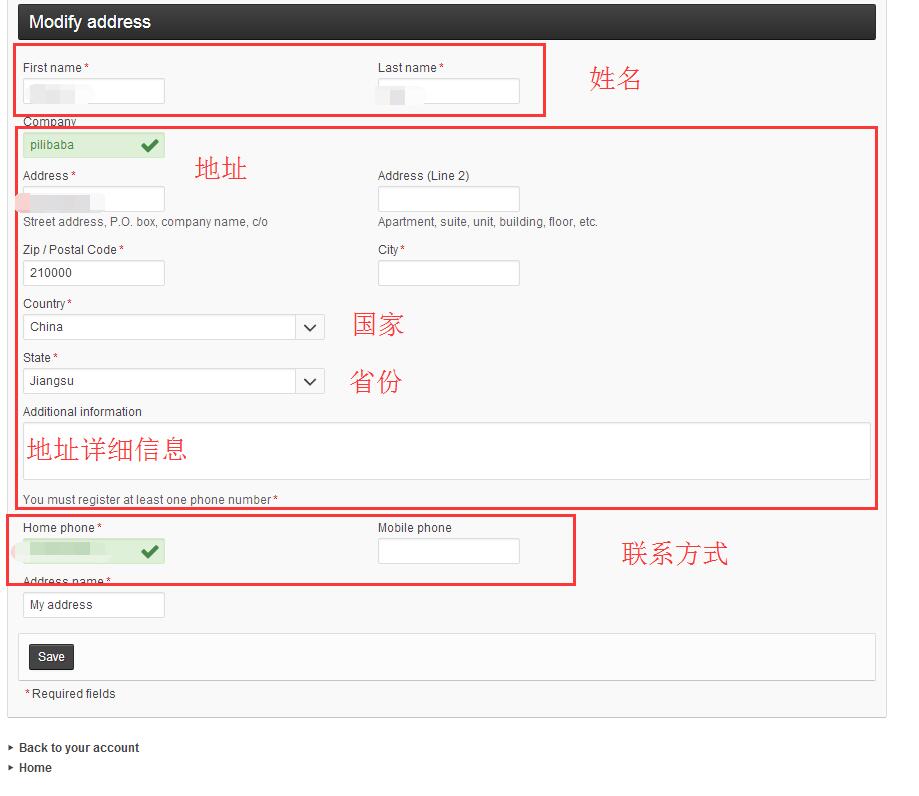Edit the Address name field "My address"
The width and height of the screenshot is (919, 796).
click(x=94, y=605)
